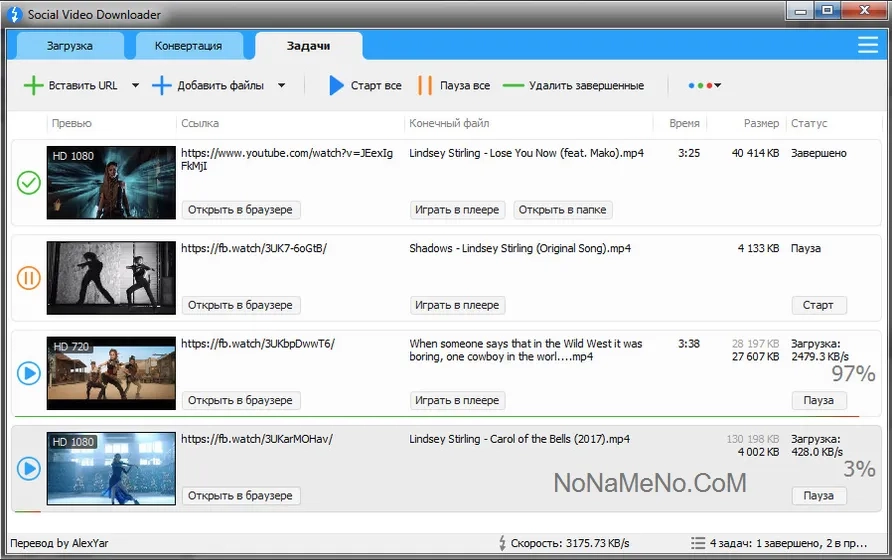The height and width of the screenshot is (560, 892).
Task: Toggle the play icon for Carol of the Bells
Action: click(x=29, y=468)
